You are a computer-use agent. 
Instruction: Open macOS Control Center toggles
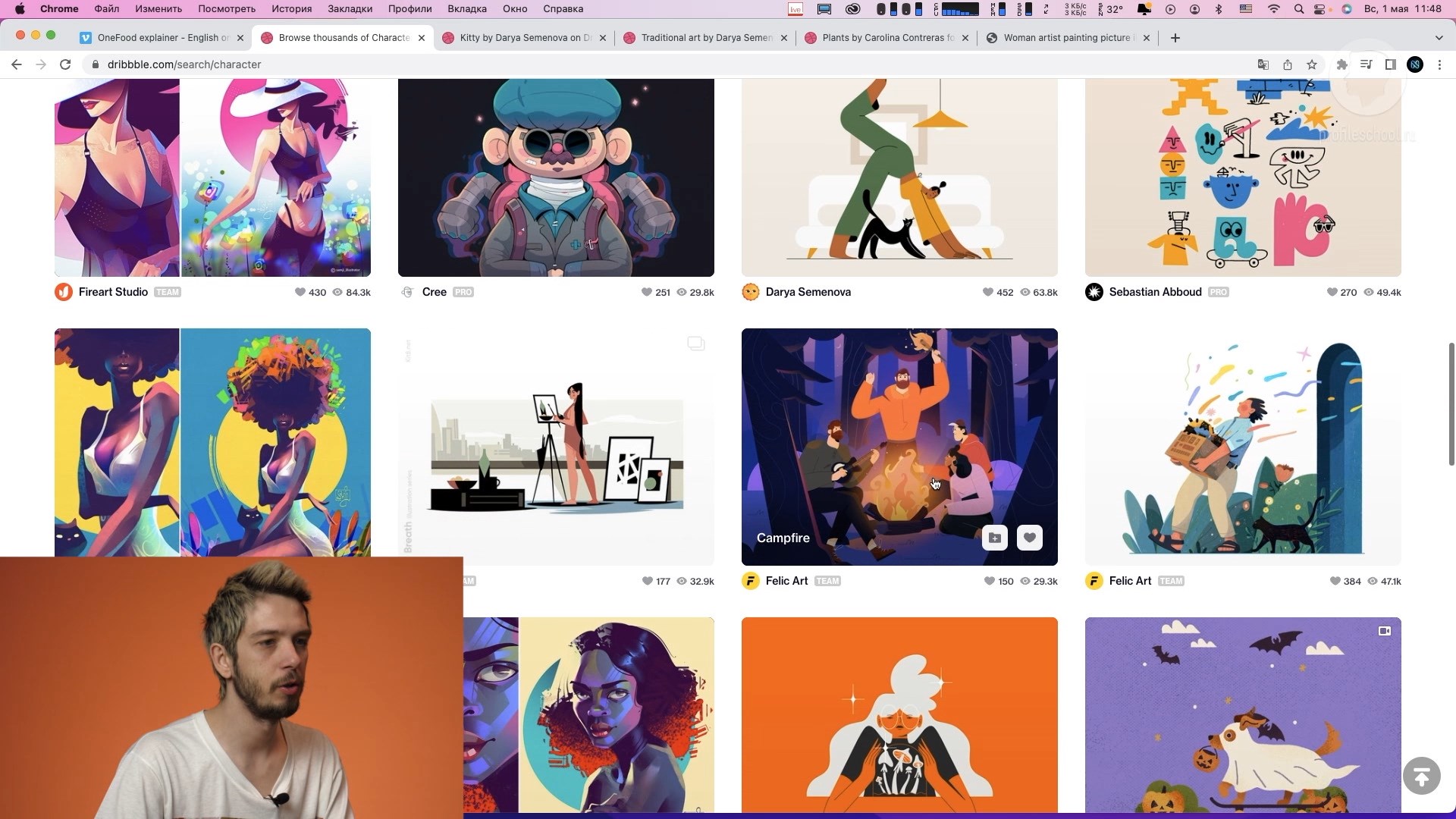(x=1321, y=9)
